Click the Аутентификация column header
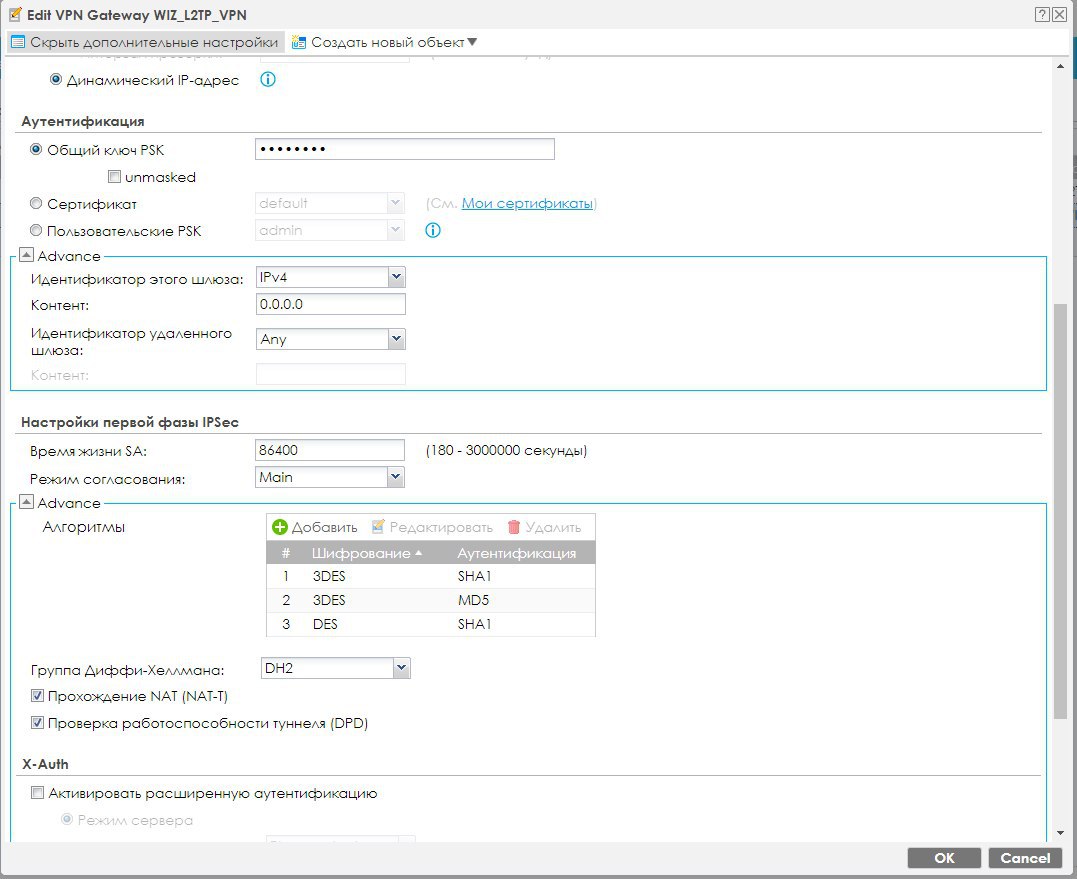The image size is (1077, 879). click(x=517, y=553)
